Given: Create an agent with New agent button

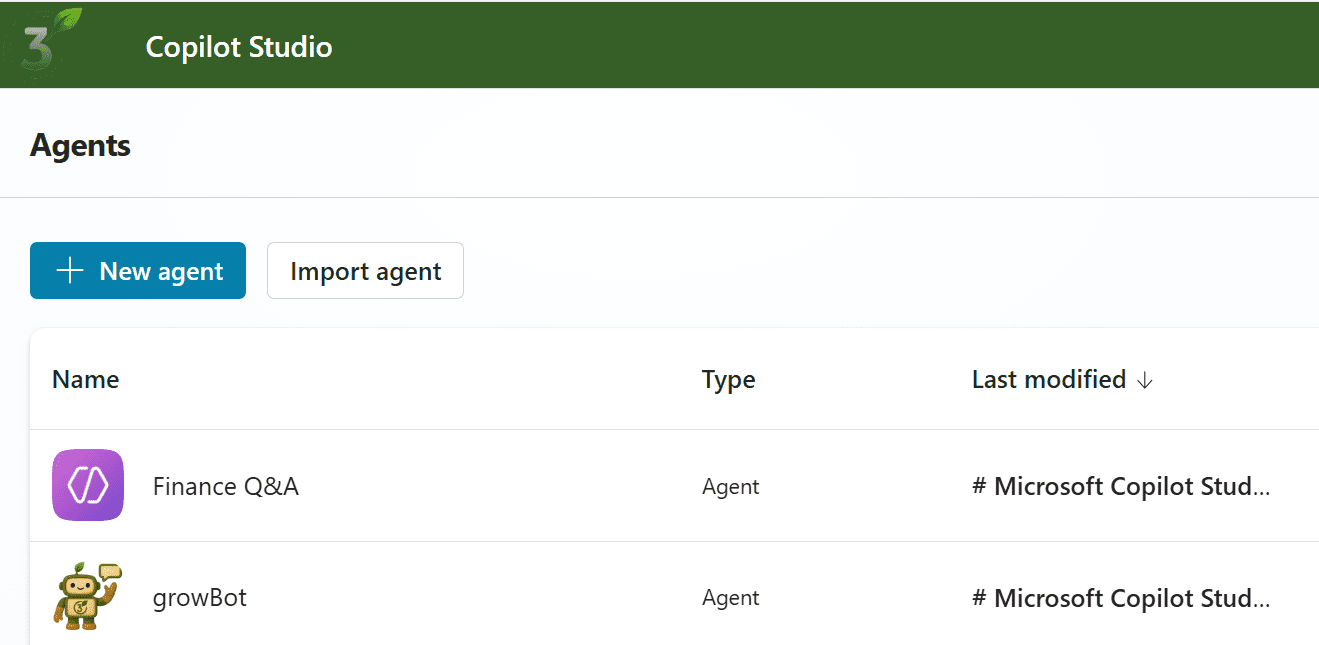Looking at the screenshot, I should pyautogui.click(x=138, y=271).
